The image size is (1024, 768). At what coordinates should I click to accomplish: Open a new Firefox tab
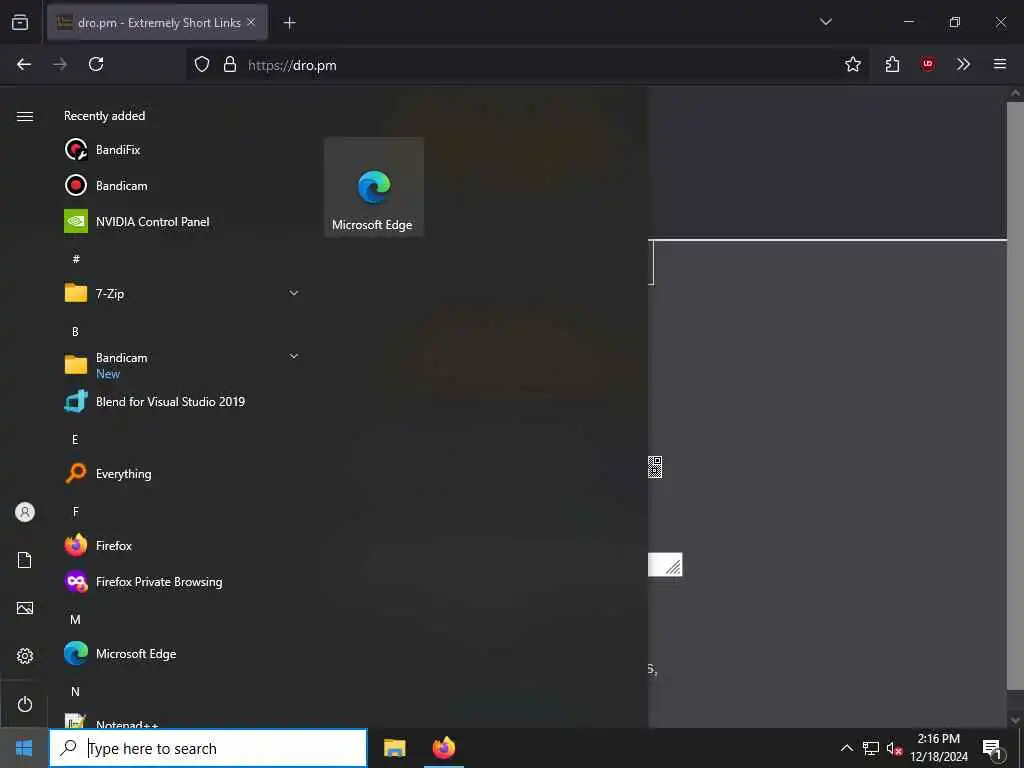point(289,23)
